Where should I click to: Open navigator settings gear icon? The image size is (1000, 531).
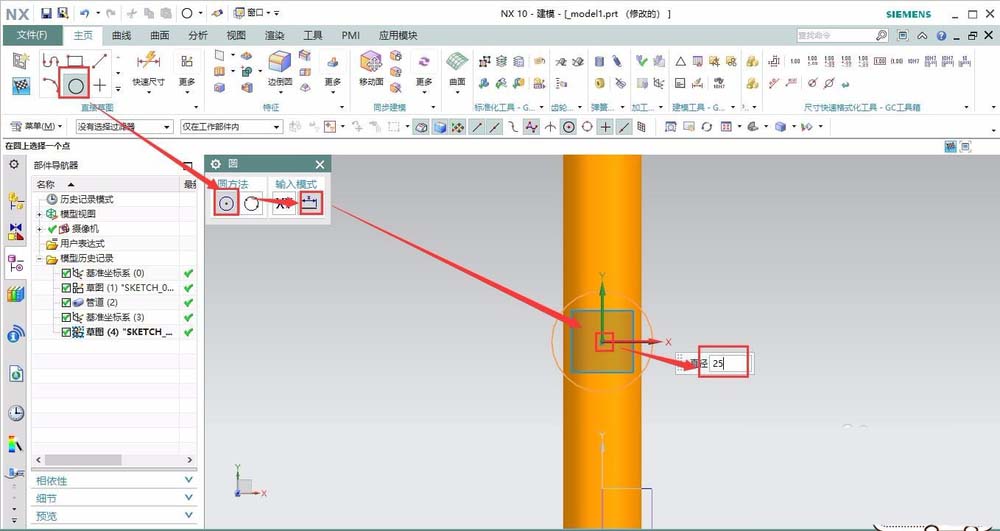point(14,164)
